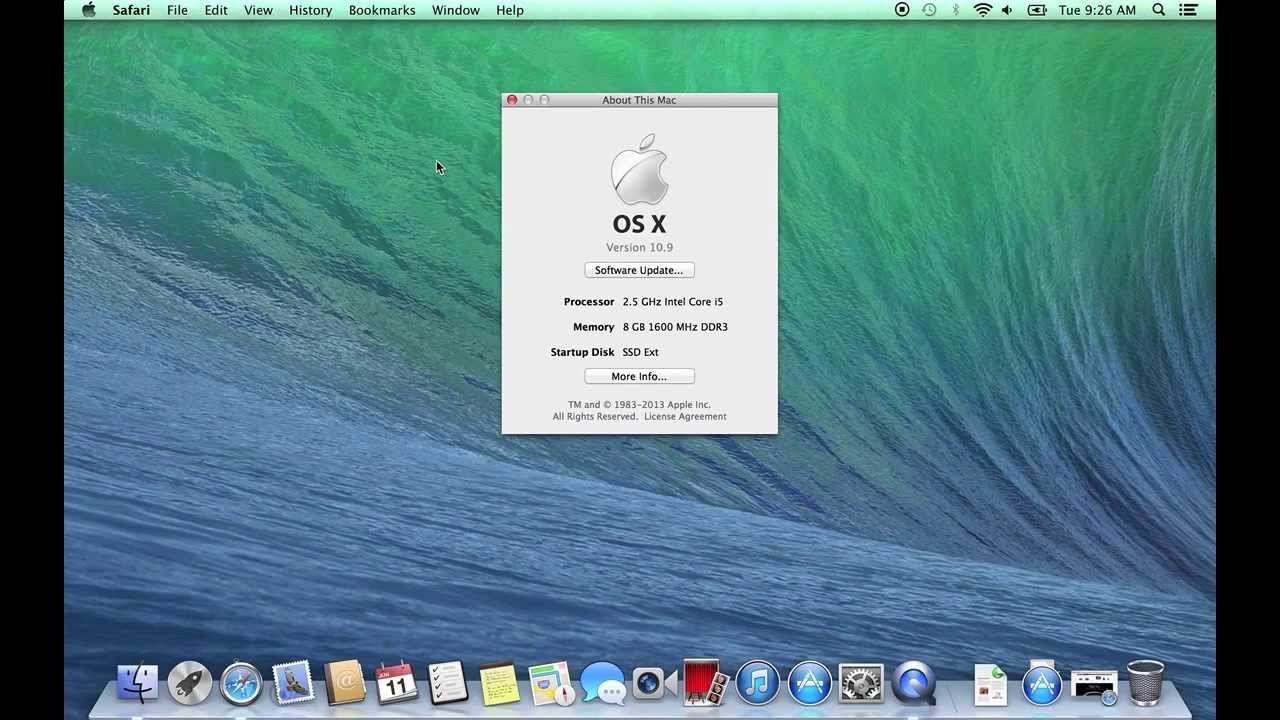Launch Launchpad rocket icon in Dock

(189, 684)
